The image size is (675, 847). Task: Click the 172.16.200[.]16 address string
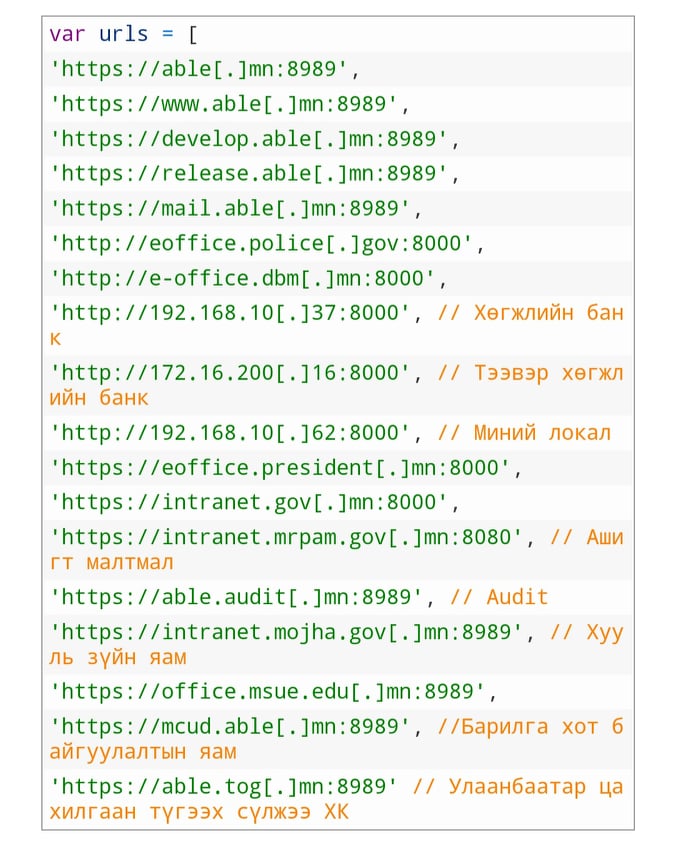pyautogui.click(x=230, y=373)
